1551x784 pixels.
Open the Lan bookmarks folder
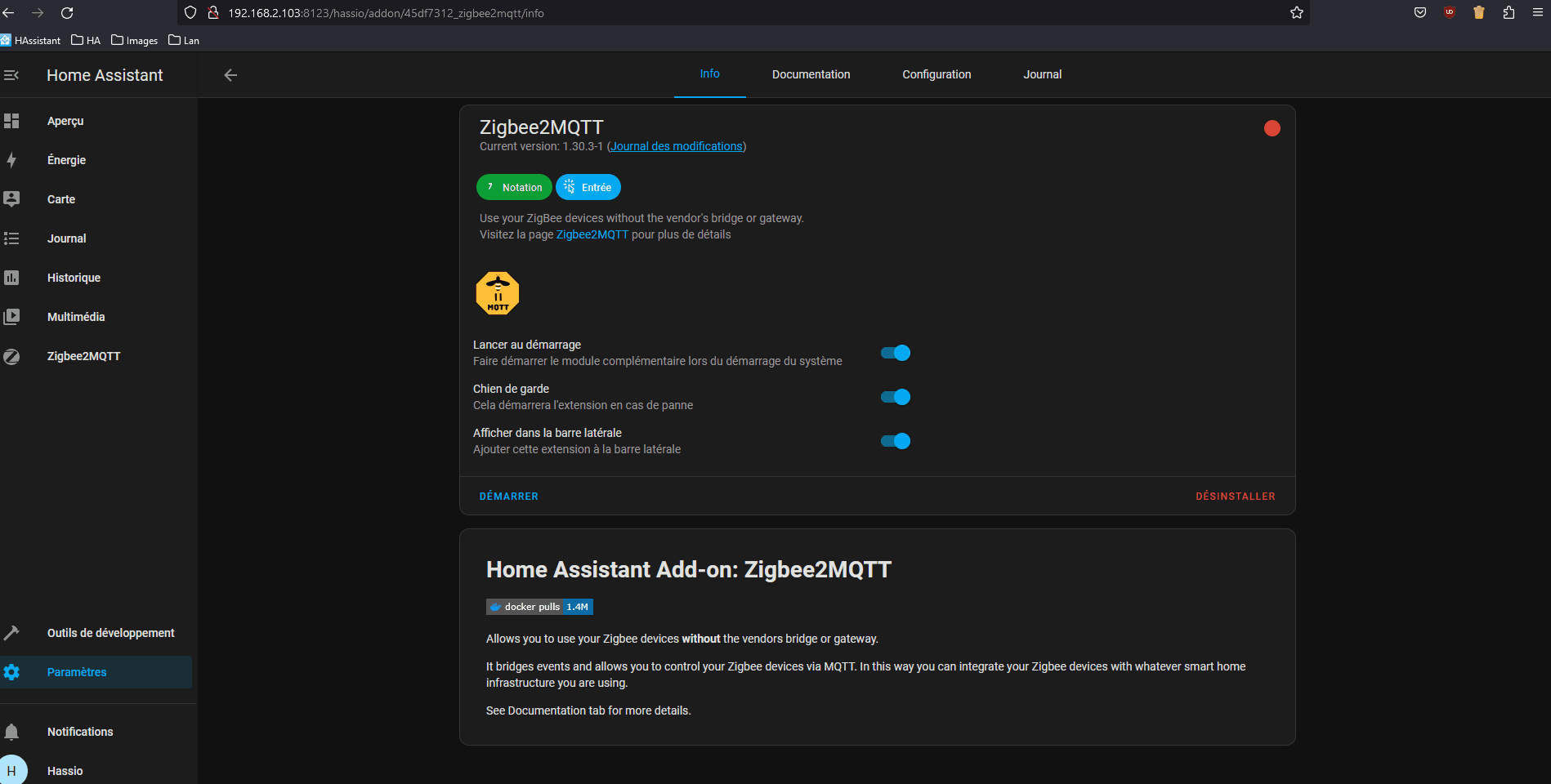click(x=184, y=40)
